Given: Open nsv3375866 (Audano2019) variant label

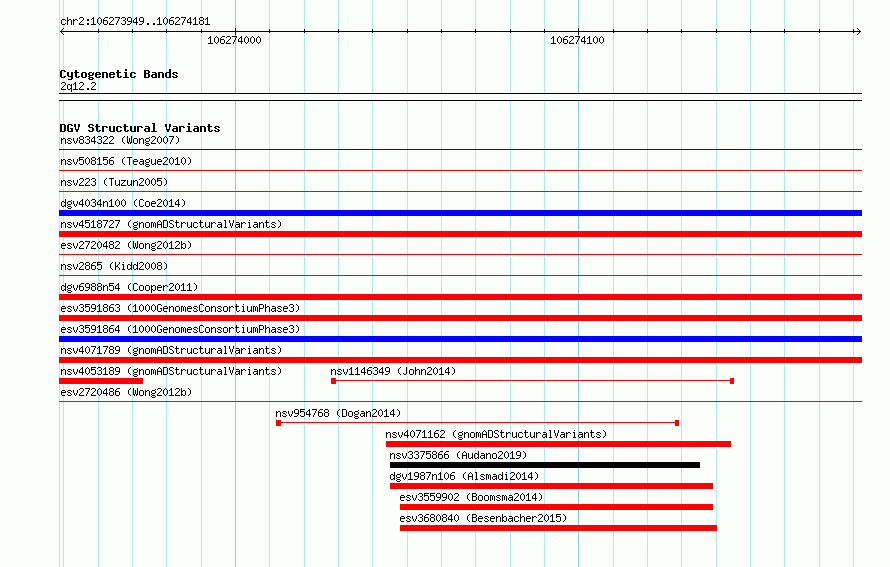Looking at the screenshot, I should point(458,455).
